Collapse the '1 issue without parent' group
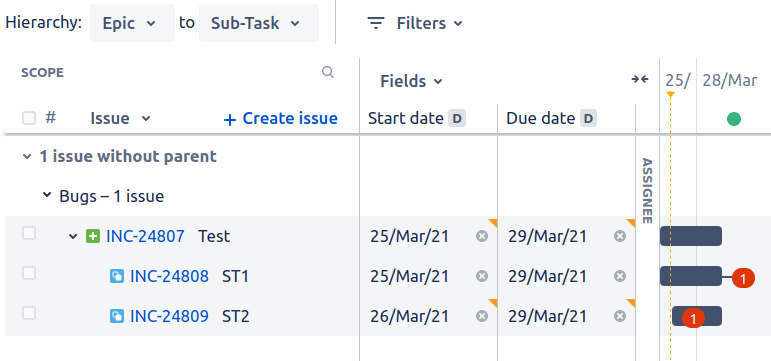Viewport: 771px width, 361px height. pos(27,157)
